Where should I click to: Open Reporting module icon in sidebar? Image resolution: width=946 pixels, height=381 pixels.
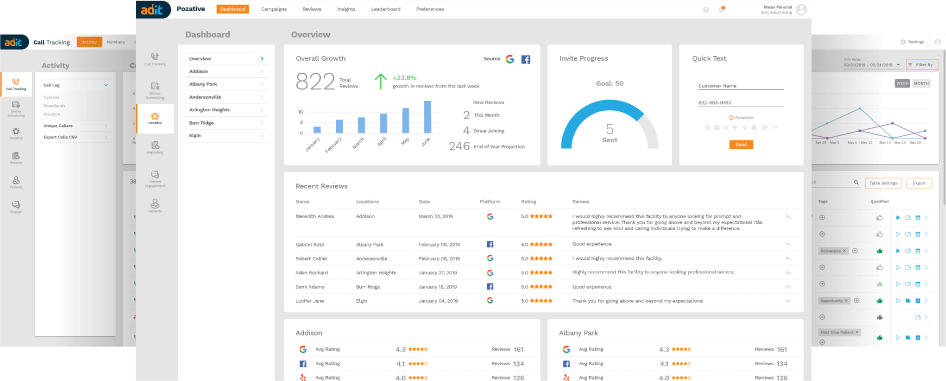pyautogui.click(x=155, y=147)
